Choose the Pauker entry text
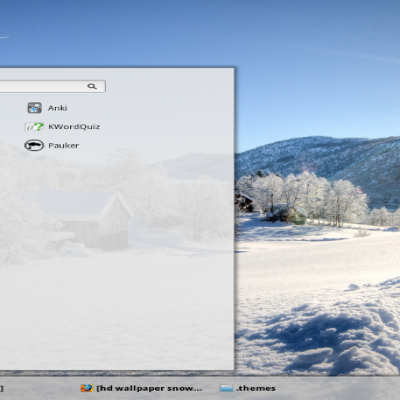This screenshot has width=400, height=400. pos(64,146)
